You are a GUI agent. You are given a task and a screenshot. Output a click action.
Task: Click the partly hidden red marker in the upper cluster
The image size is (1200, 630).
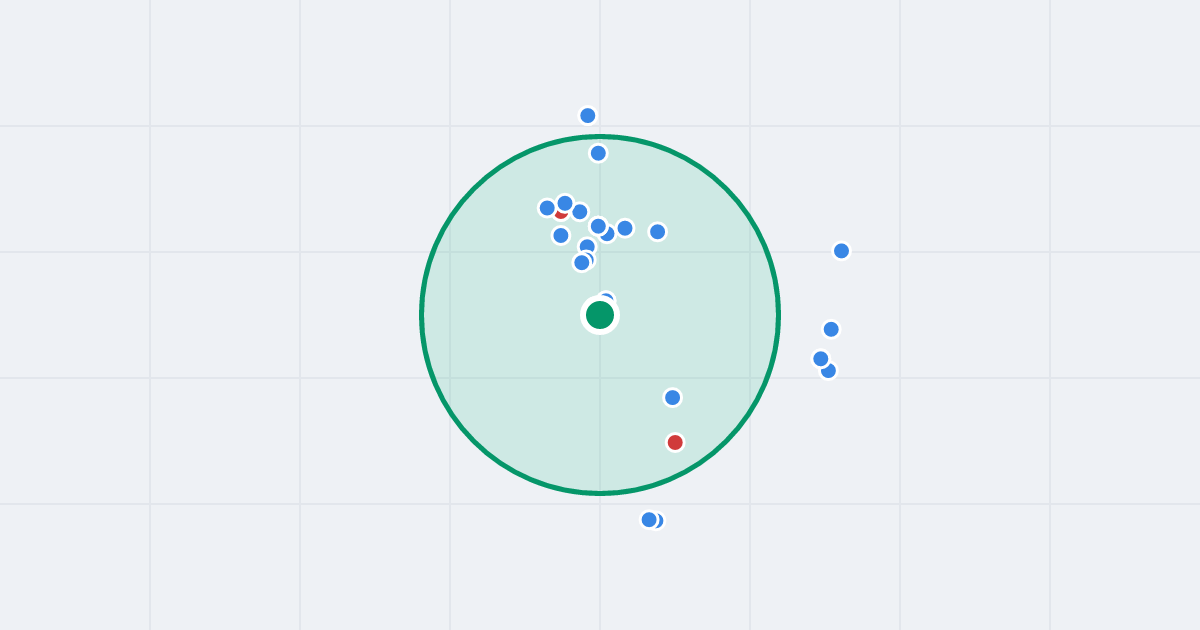[561, 213]
